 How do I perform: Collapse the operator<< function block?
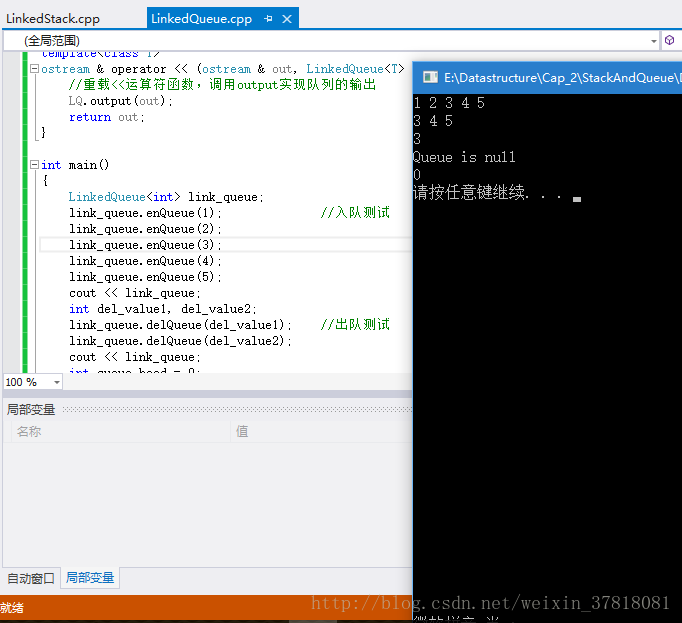pos(34,69)
